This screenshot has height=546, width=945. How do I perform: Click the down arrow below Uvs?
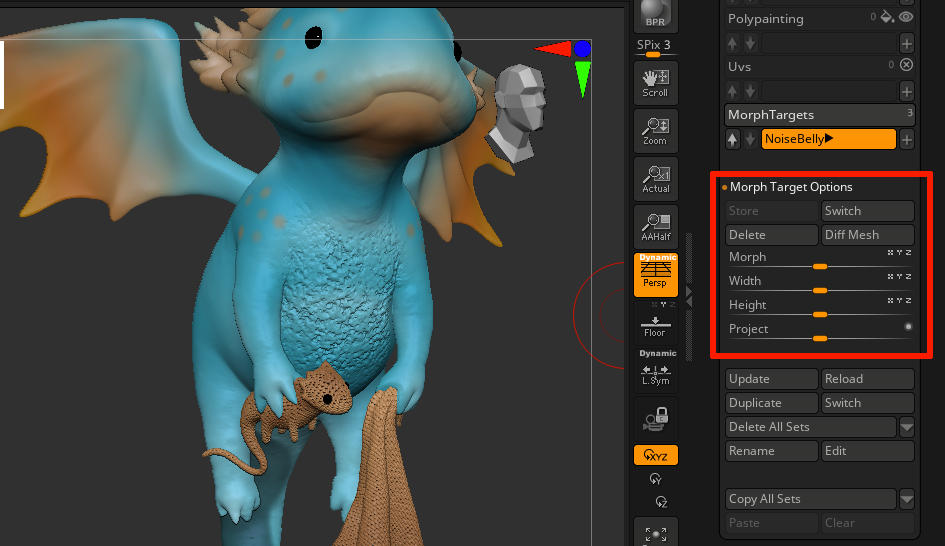[x=750, y=92]
